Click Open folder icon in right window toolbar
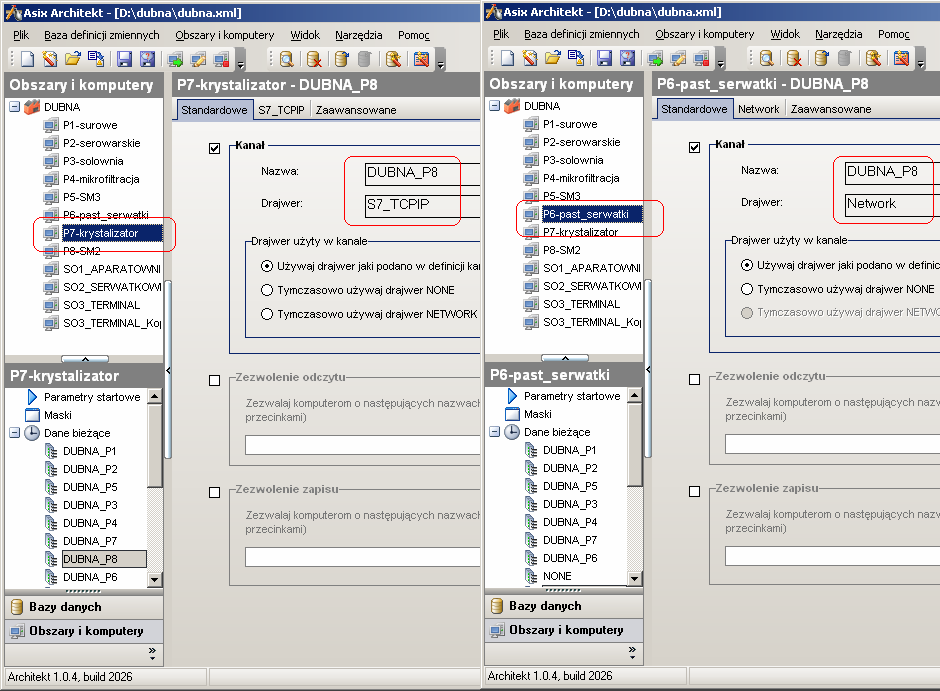This screenshot has height=691, width=940. pos(553,58)
